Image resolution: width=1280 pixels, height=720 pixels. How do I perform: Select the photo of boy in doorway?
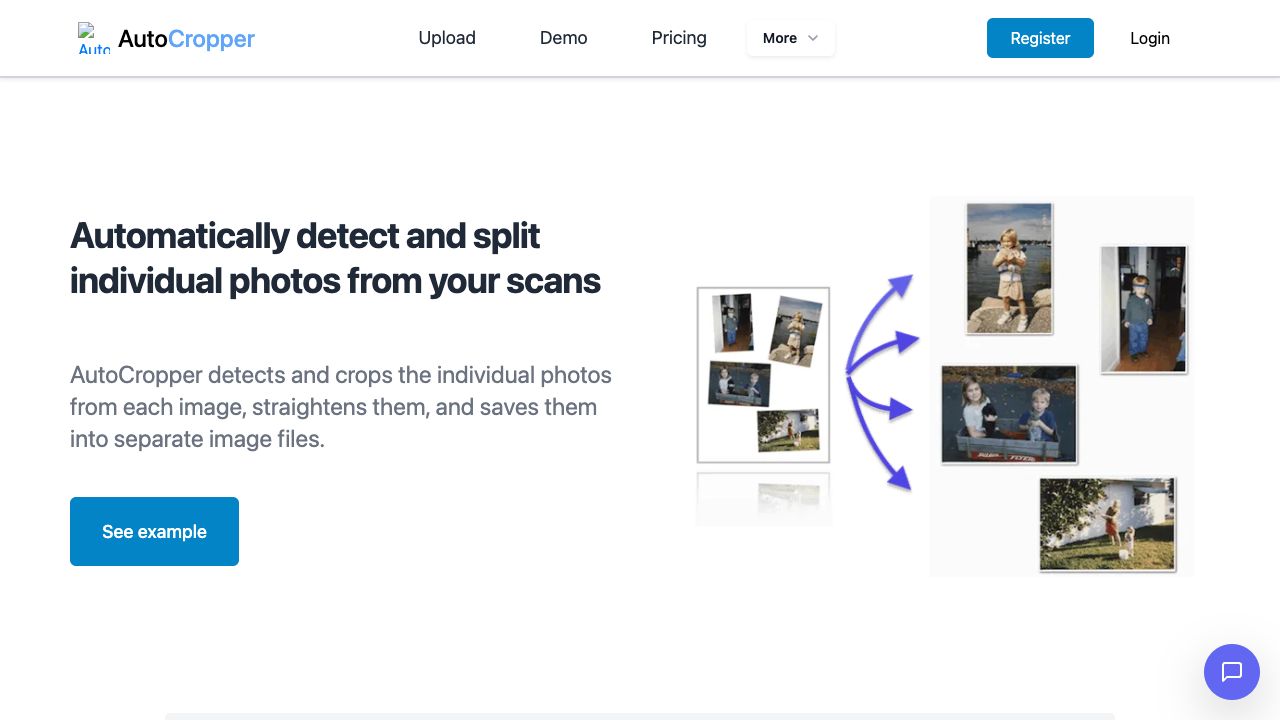[1143, 309]
